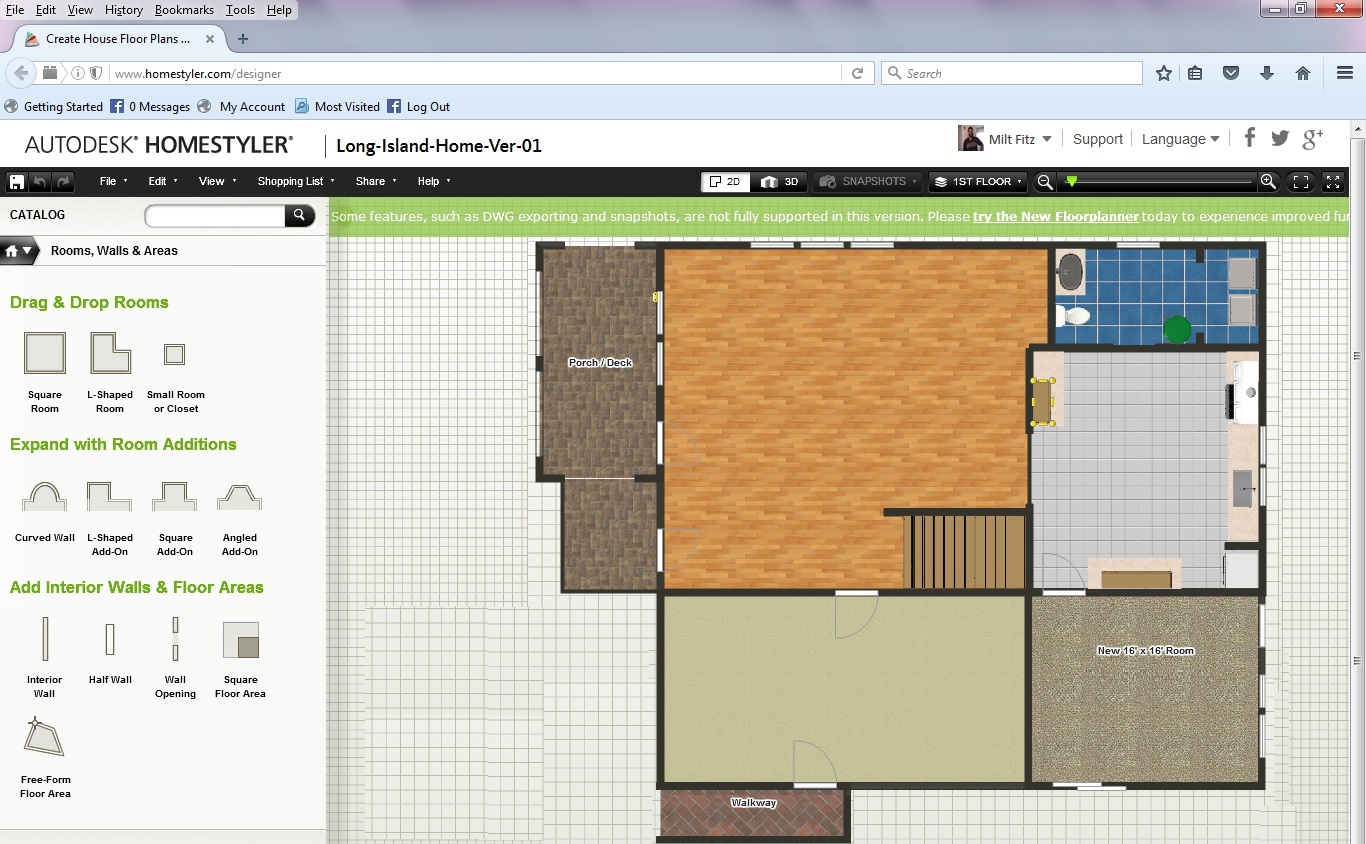Open the browser File menu
Screen dimensions: 1366x844
15,10
